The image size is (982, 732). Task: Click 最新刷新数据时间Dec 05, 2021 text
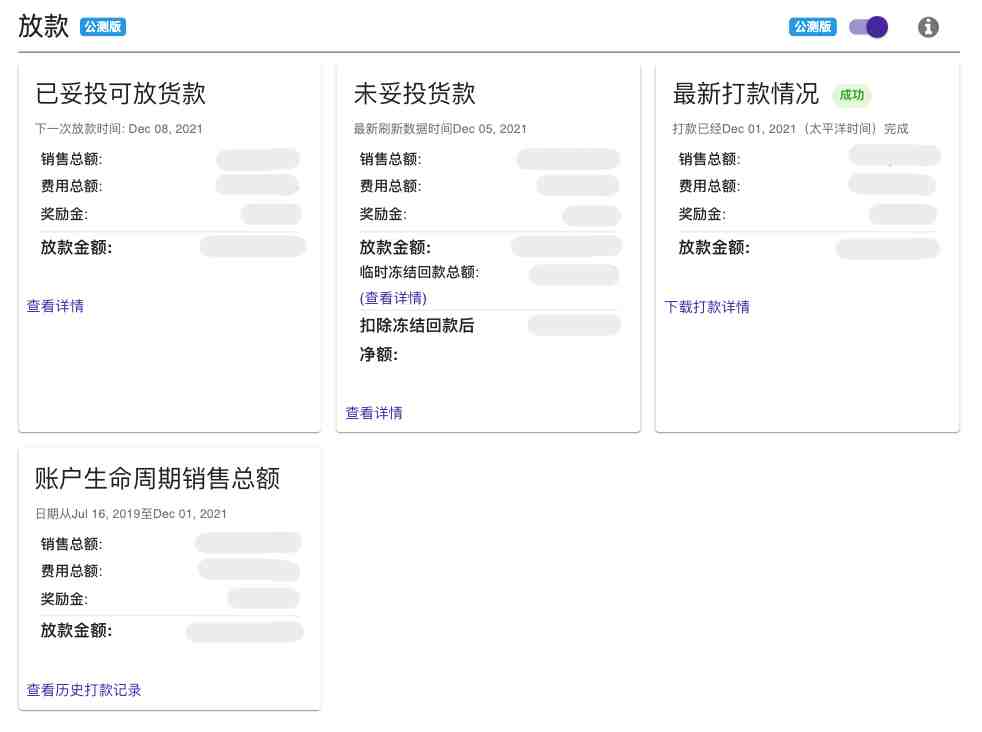point(440,129)
